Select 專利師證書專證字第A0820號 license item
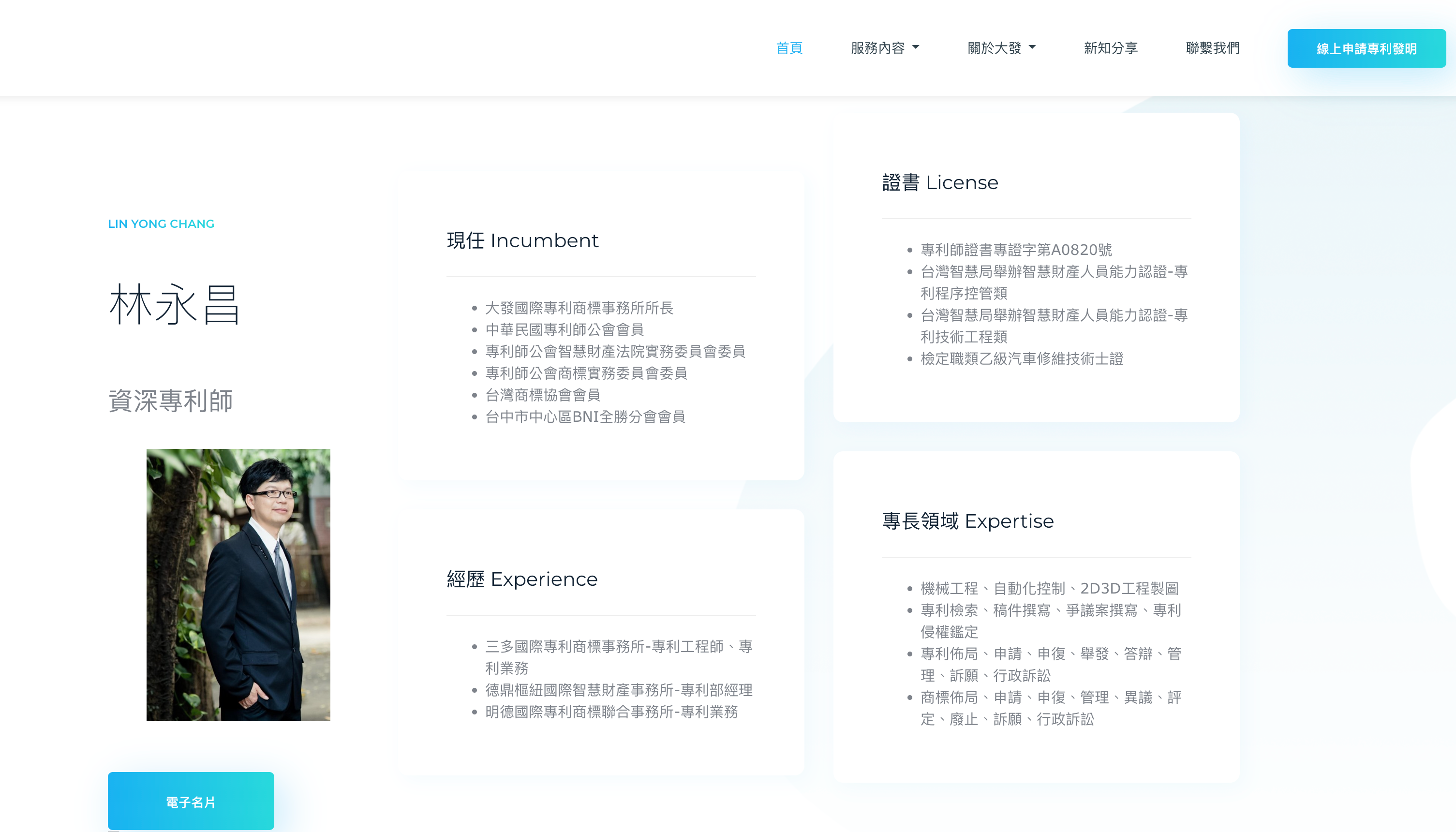The width and height of the screenshot is (1456, 832). [1016, 250]
